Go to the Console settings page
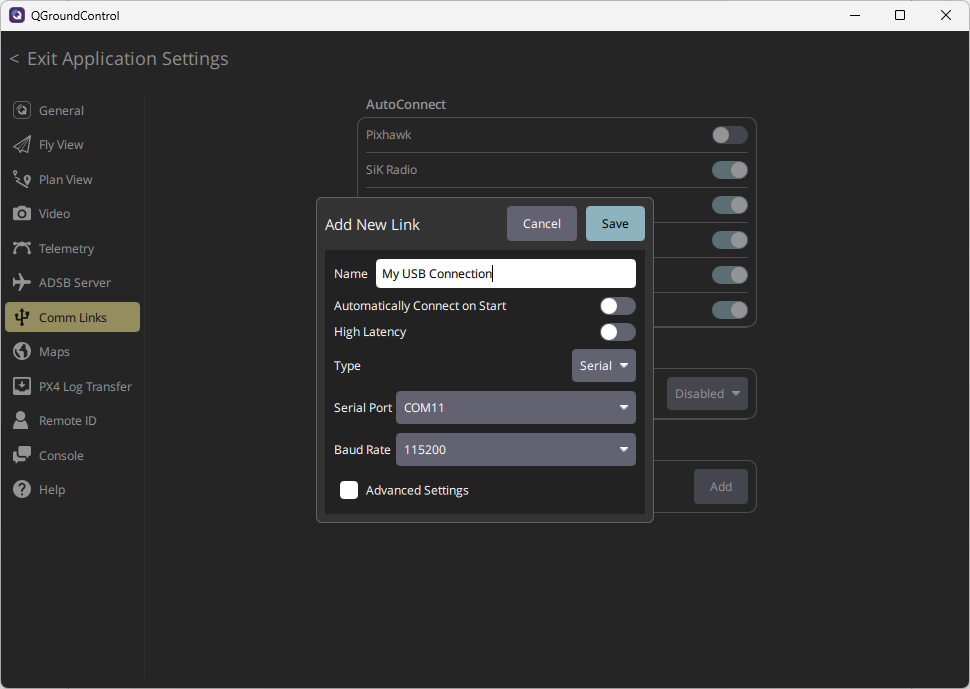Image resolution: width=970 pixels, height=689 pixels. (61, 456)
